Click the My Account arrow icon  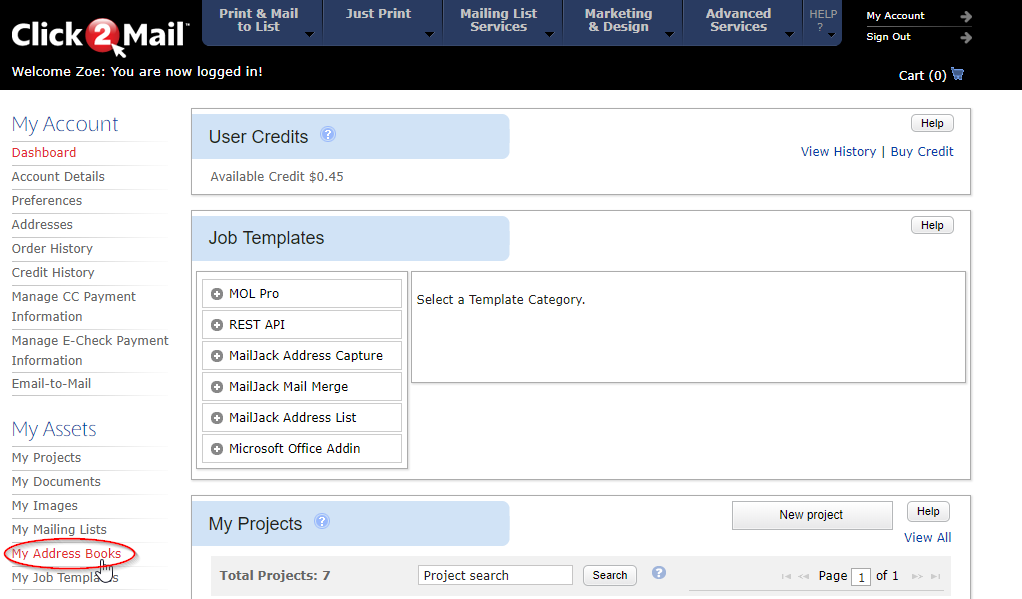point(966,16)
